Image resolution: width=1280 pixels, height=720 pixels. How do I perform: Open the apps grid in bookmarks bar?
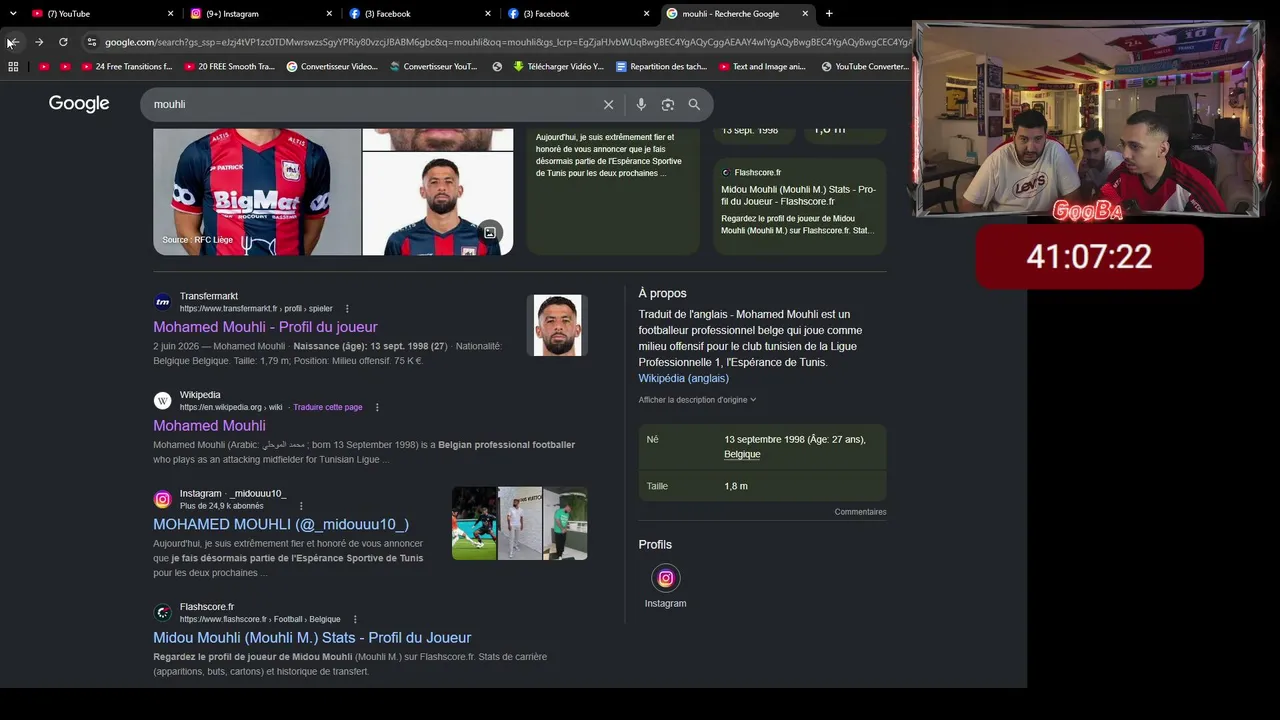[13, 67]
